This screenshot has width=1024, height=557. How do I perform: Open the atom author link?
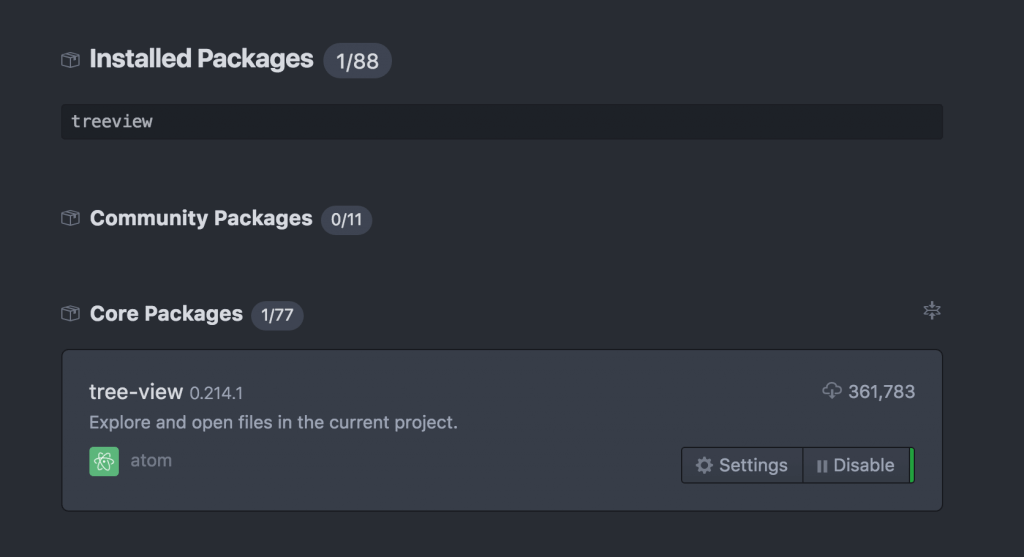coord(151,460)
